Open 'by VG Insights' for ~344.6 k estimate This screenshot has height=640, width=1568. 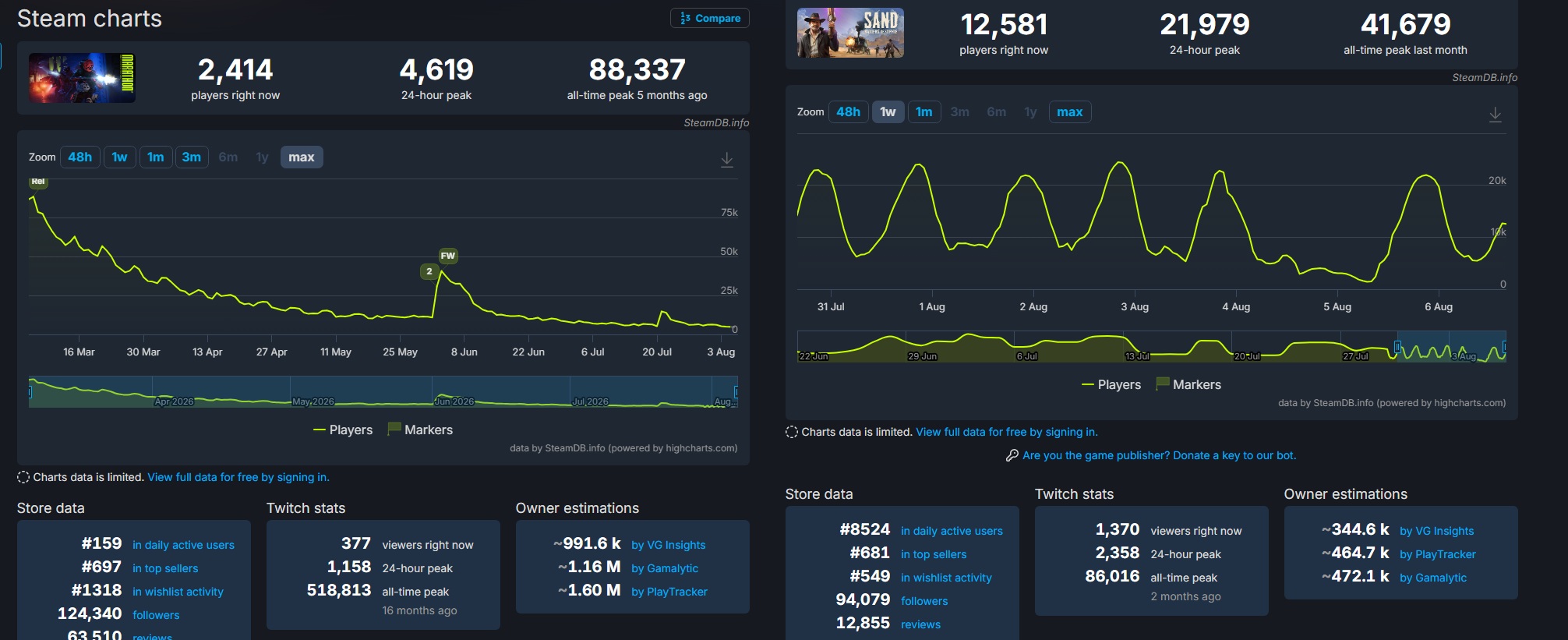pos(1437,531)
